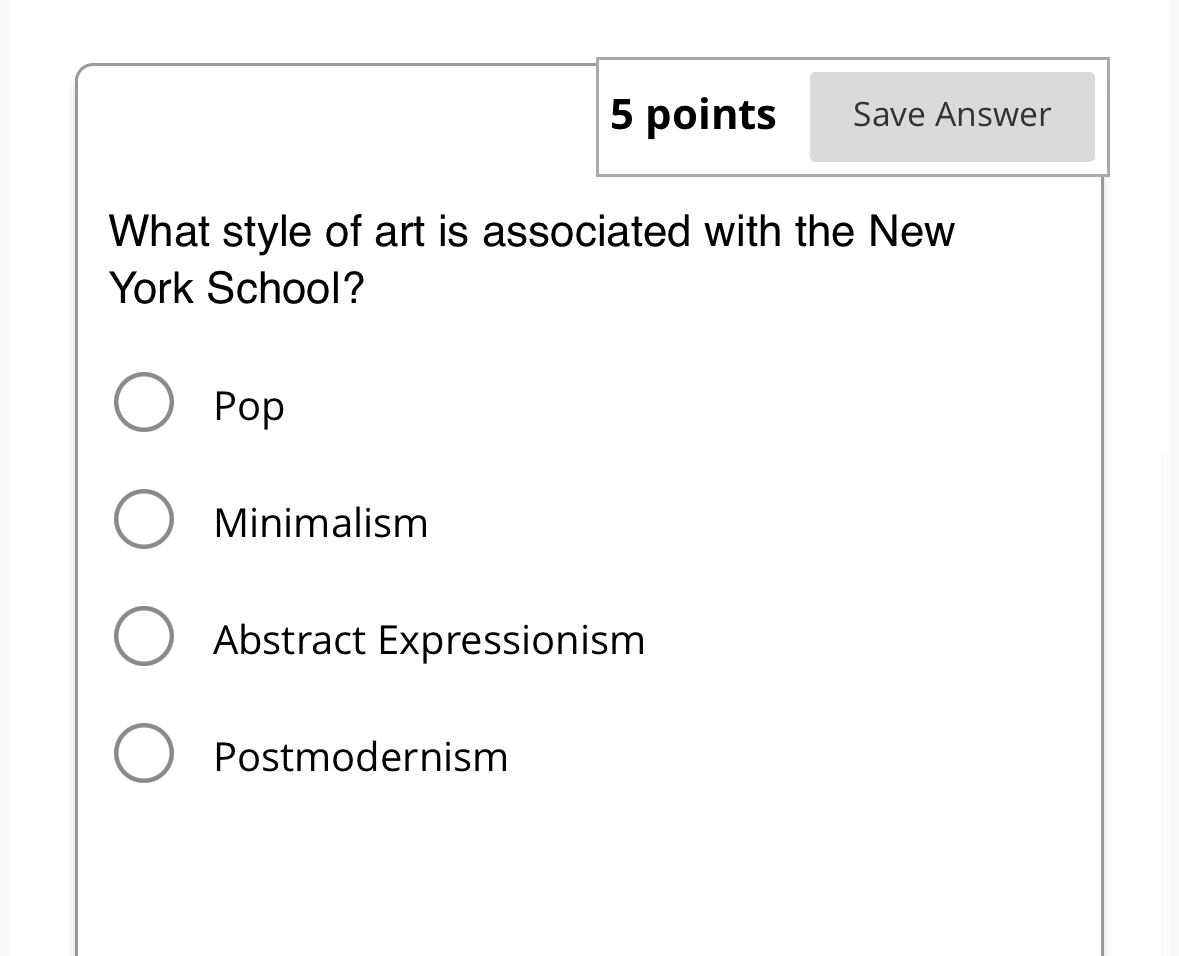Click the words 'What style' in the question
Viewport: 1179px width, 956px height.
(206, 232)
